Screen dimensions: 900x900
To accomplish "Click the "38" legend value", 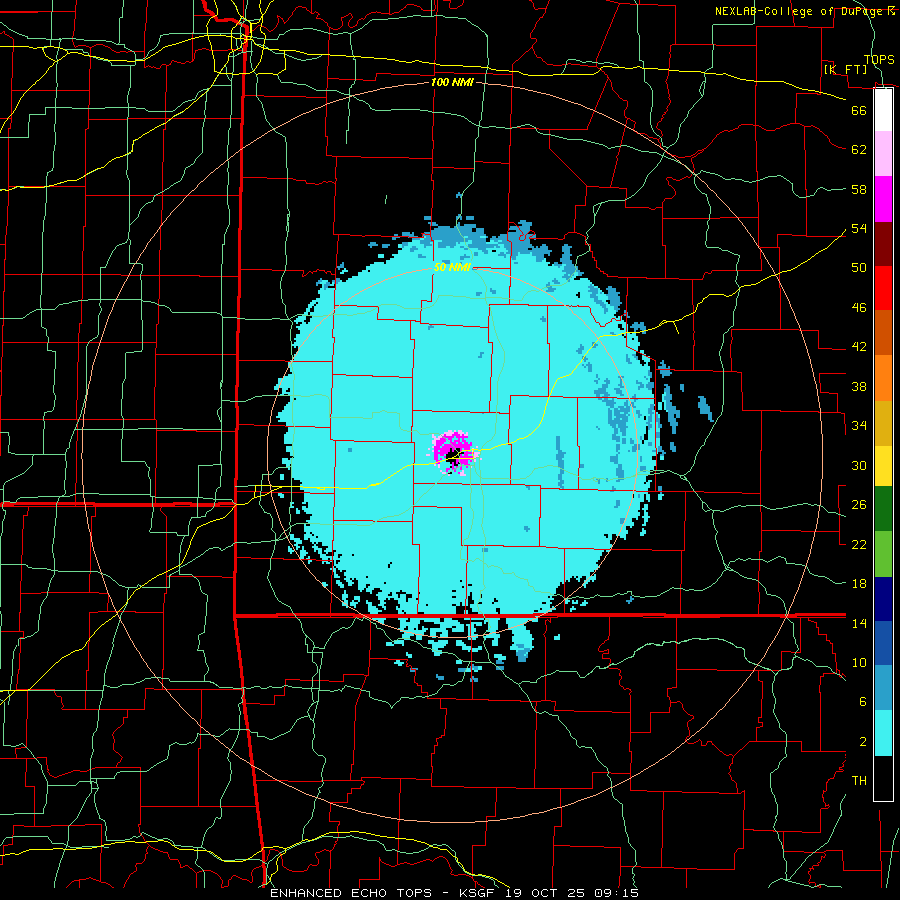I will coord(859,386).
